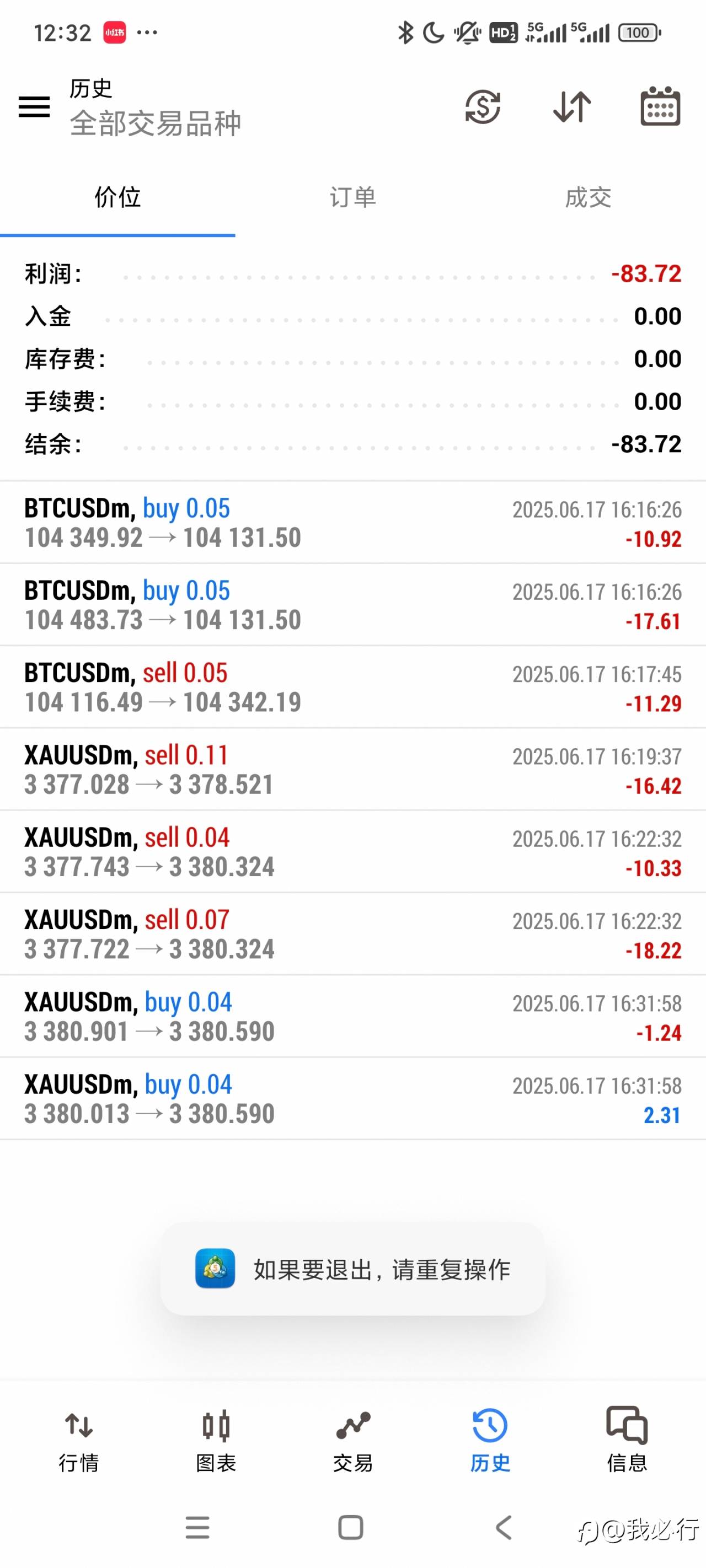706x1568 pixels.
Task: Open the 交易 trade screen
Action: pyautogui.click(x=352, y=1439)
